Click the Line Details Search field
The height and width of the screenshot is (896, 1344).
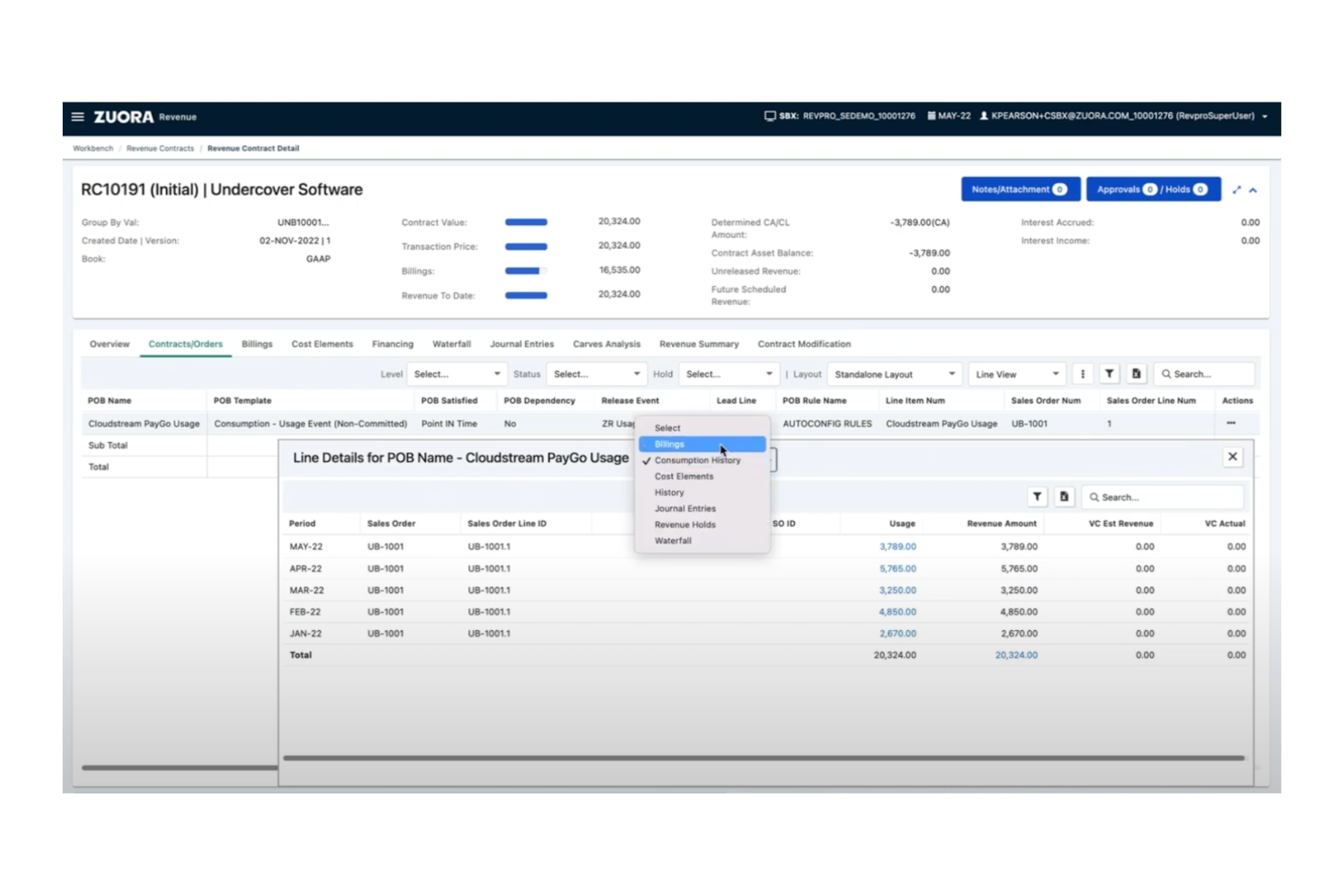tap(1162, 497)
